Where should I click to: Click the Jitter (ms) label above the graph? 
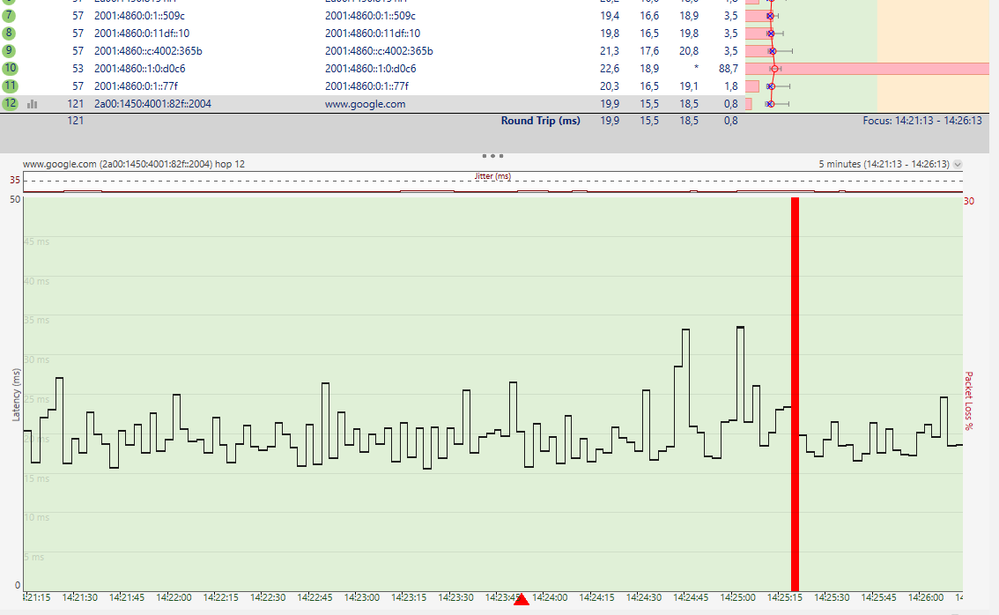492,176
